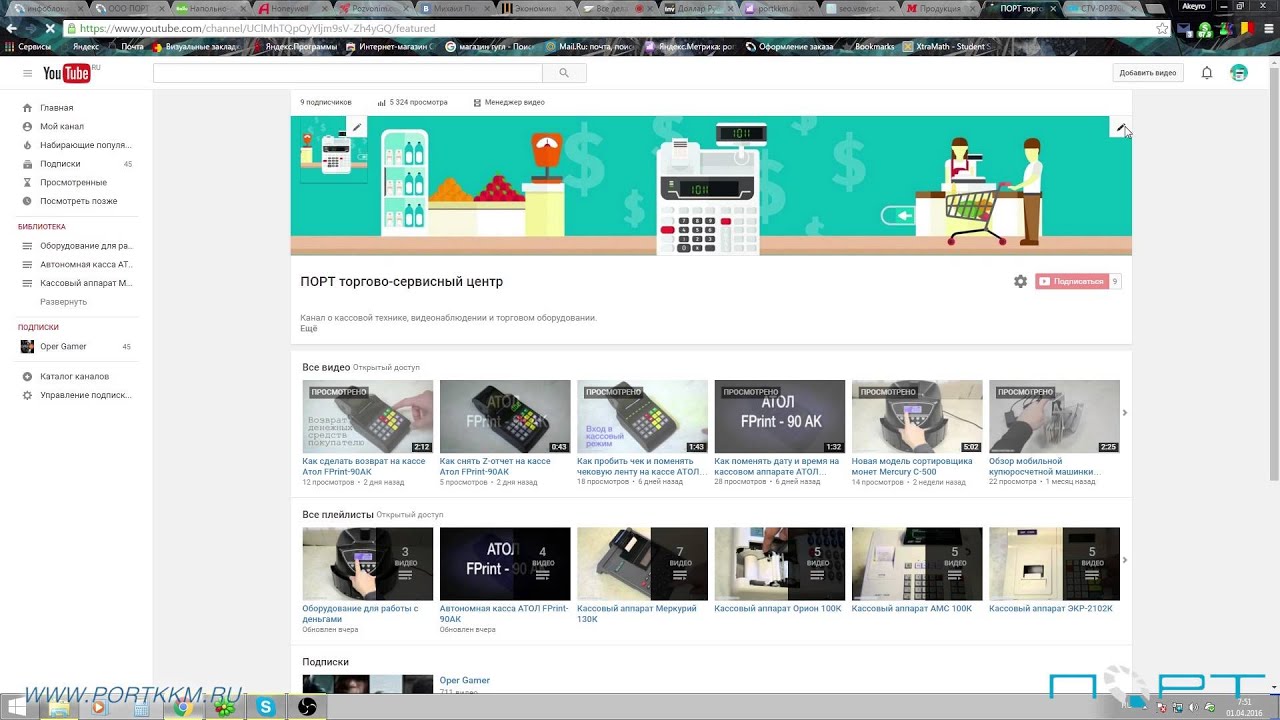
Task: Click browser back arrow
Action: coord(12,29)
